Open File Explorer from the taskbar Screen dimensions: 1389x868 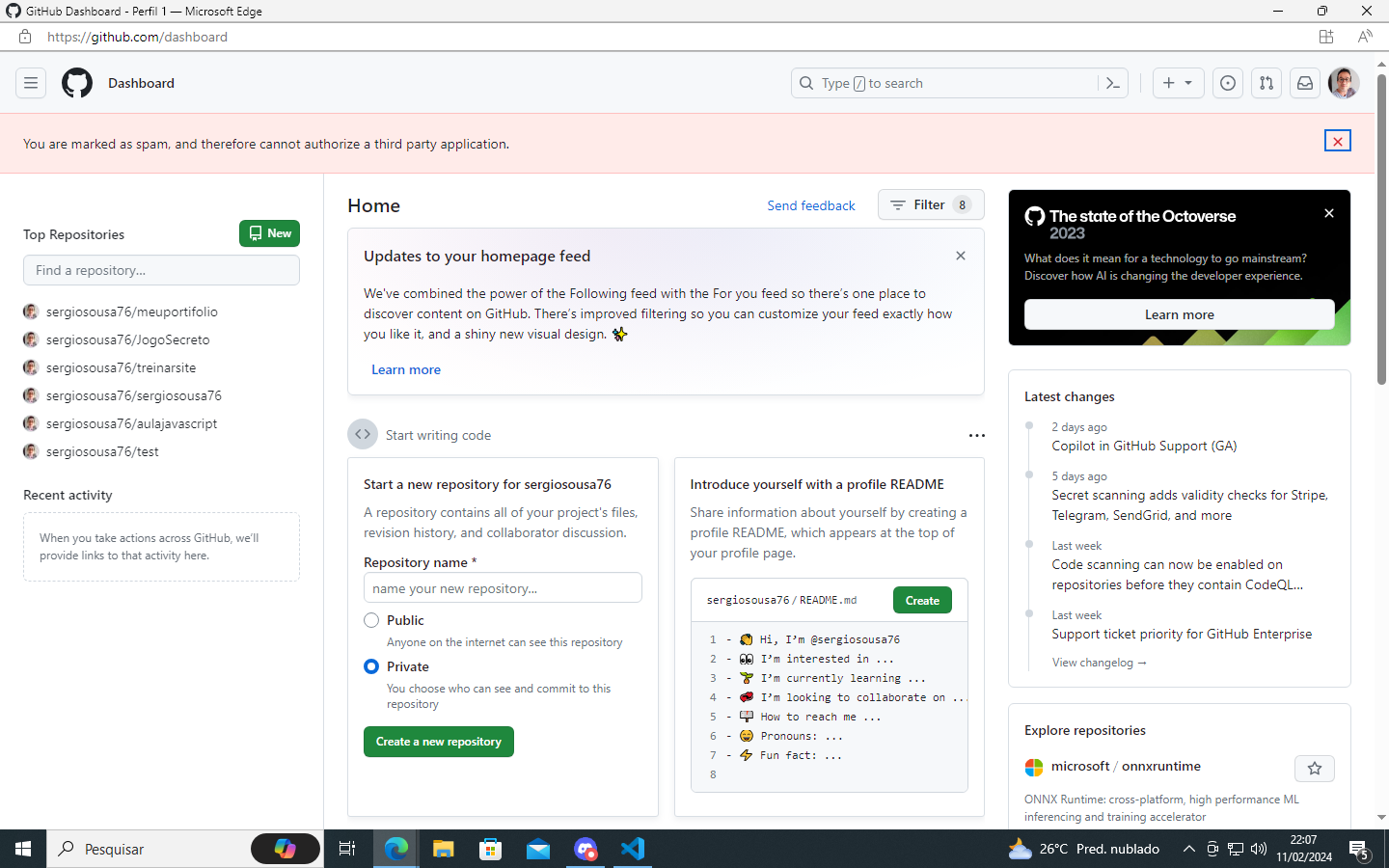point(443,849)
